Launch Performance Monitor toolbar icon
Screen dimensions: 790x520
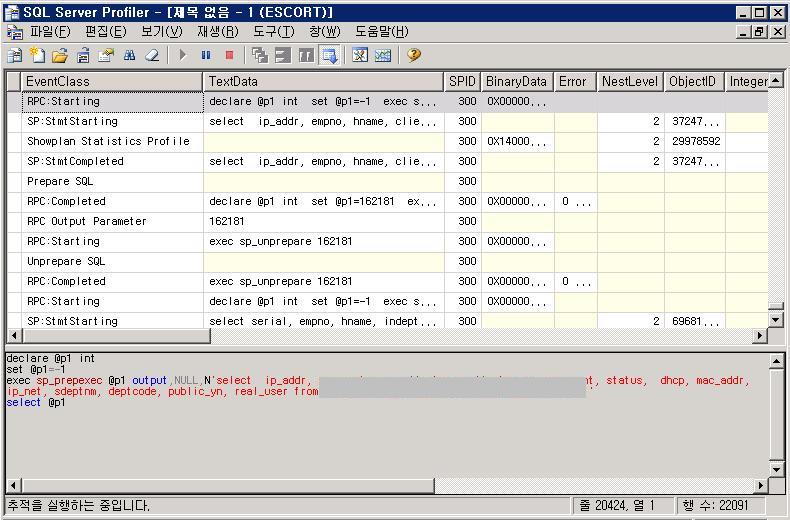[x=383, y=55]
